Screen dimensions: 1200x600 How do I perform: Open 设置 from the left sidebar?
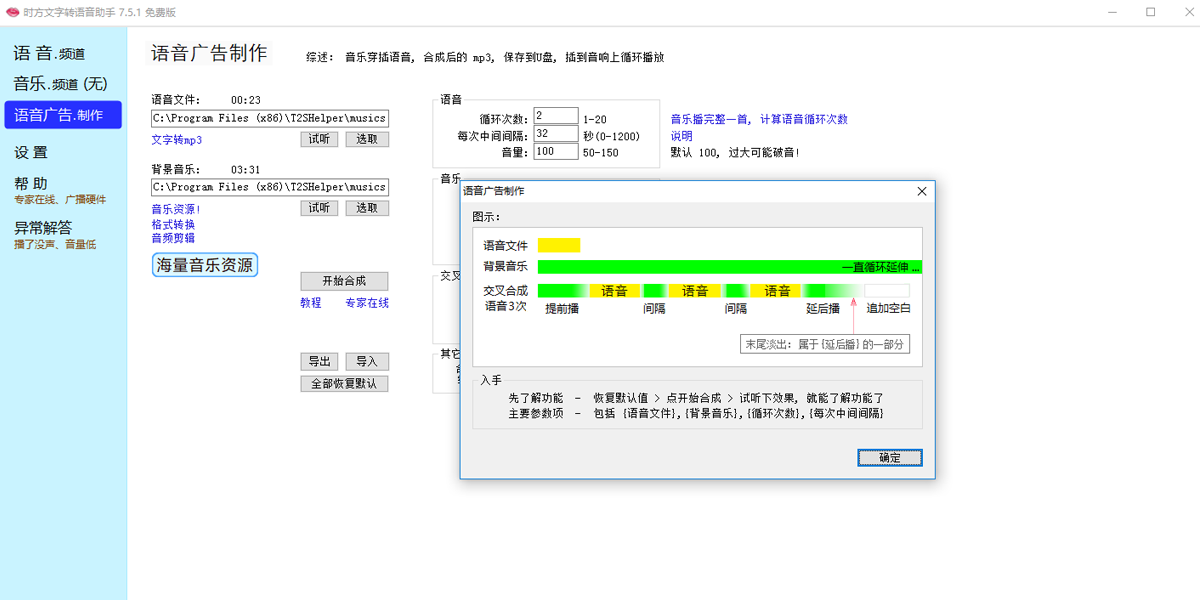(31, 153)
